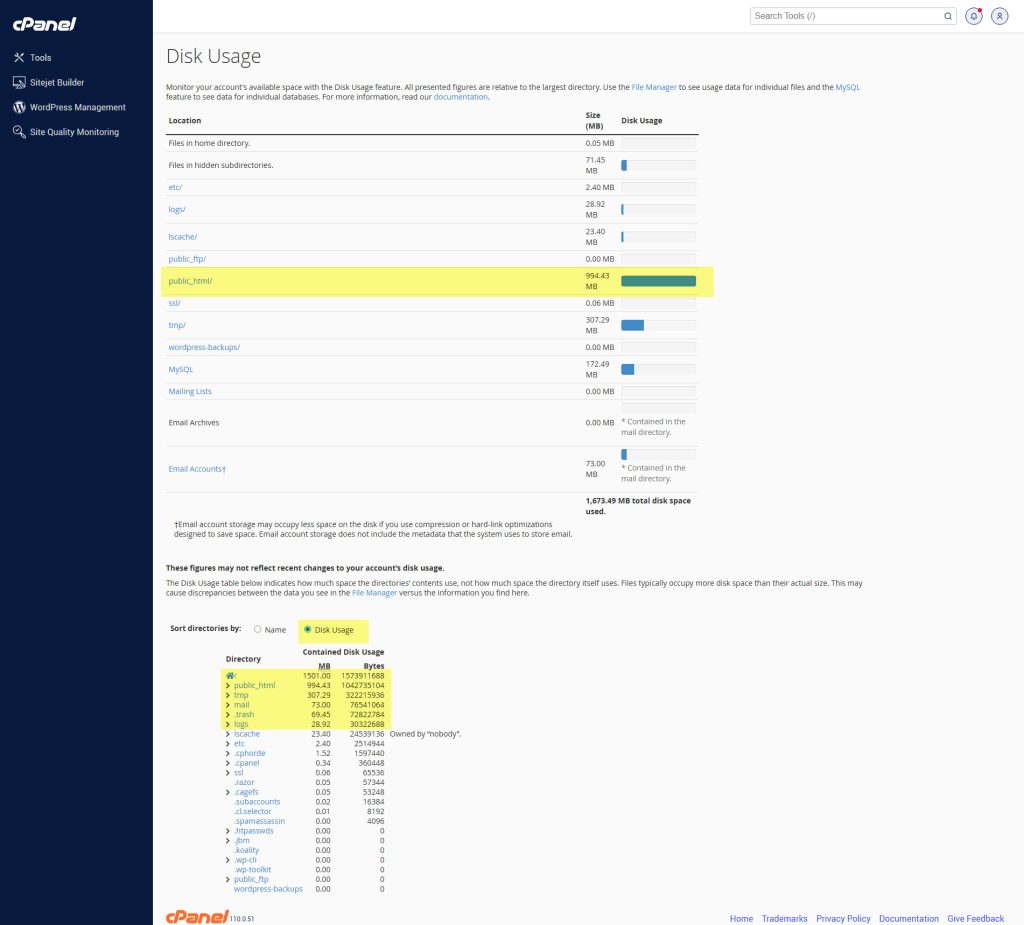
Task: Click the Tools wrench icon in the sidebar
Action: (x=19, y=58)
